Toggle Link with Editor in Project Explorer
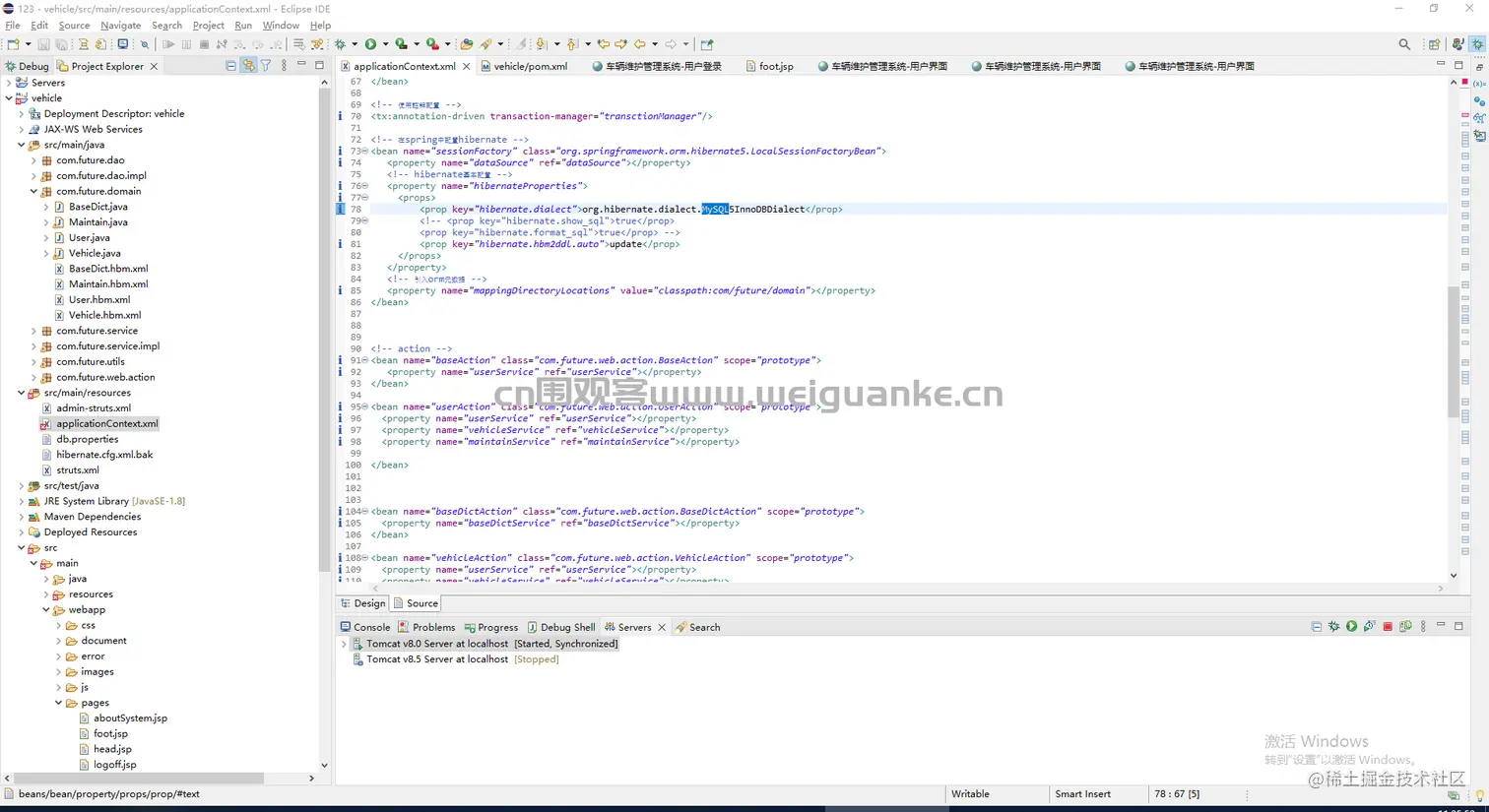This screenshot has height=812, width=1489. click(x=248, y=66)
